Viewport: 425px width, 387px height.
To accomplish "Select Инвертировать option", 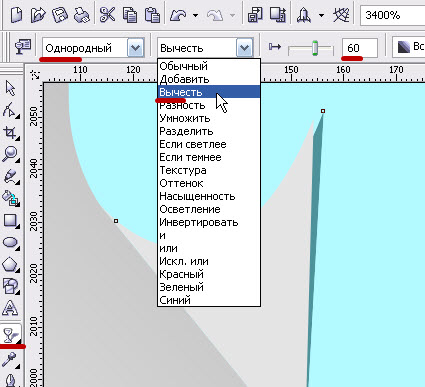I will click(x=209, y=222).
